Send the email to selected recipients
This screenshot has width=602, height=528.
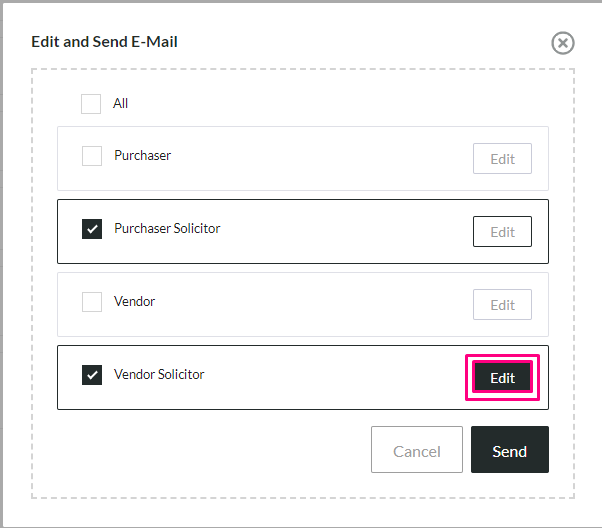(x=509, y=449)
